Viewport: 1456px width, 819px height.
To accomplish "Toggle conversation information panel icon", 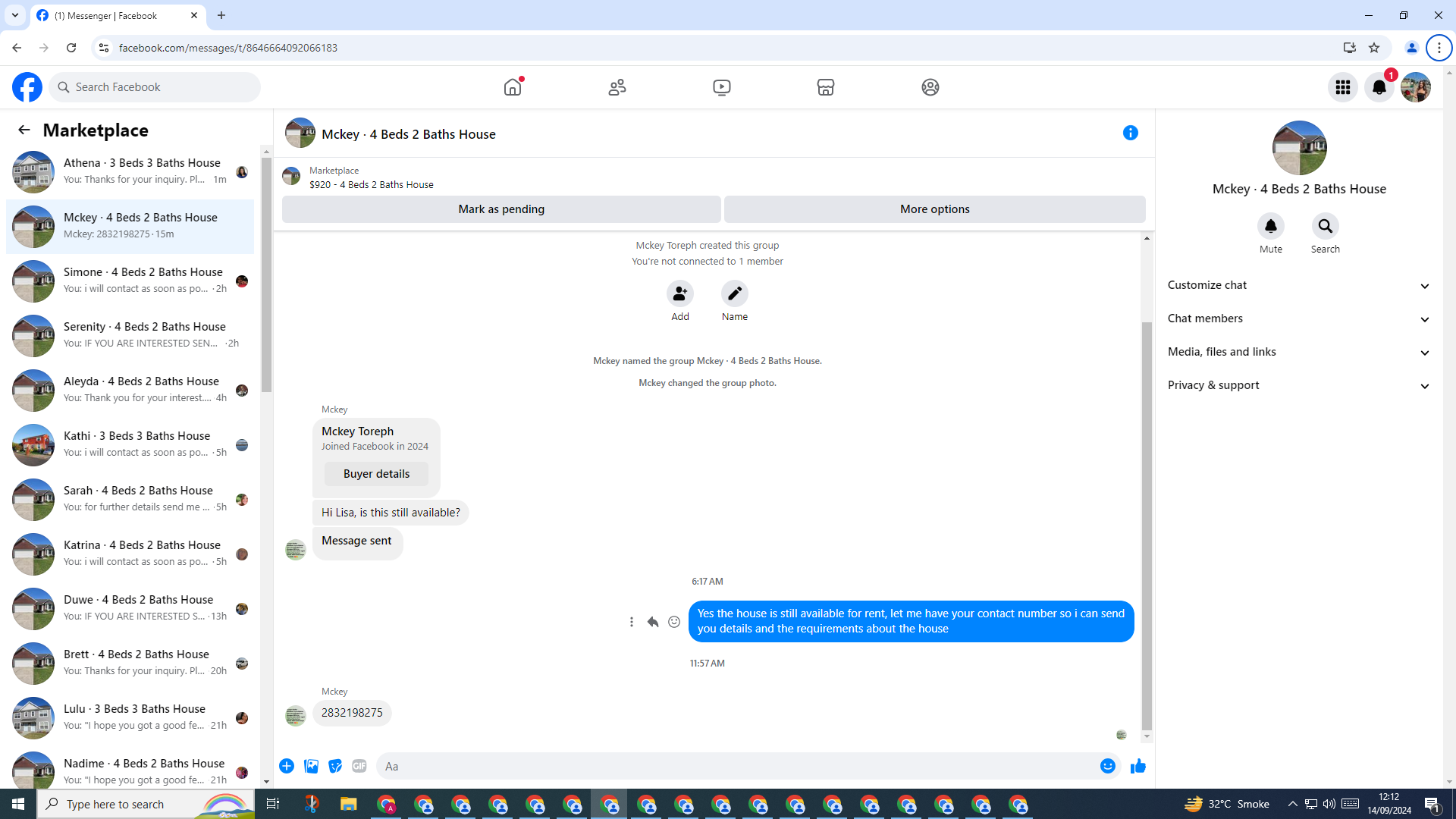I will [x=1130, y=133].
